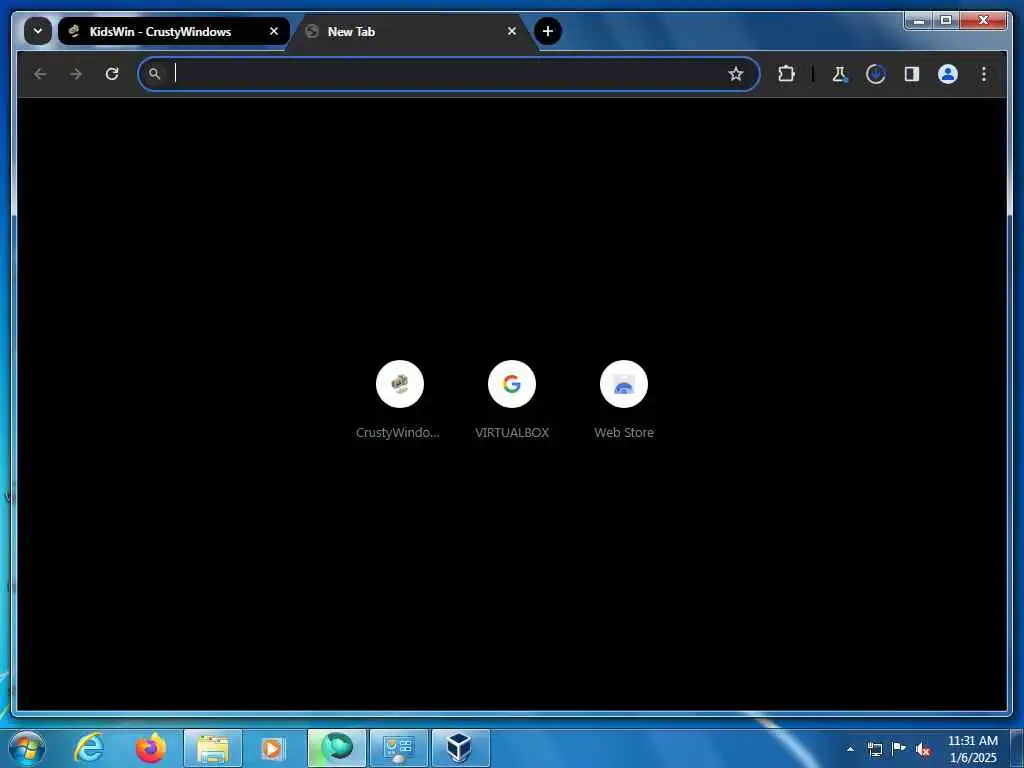The height and width of the screenshot is (768, 1024).
Task: Go back using the back arrow
Action: [40, 74]
